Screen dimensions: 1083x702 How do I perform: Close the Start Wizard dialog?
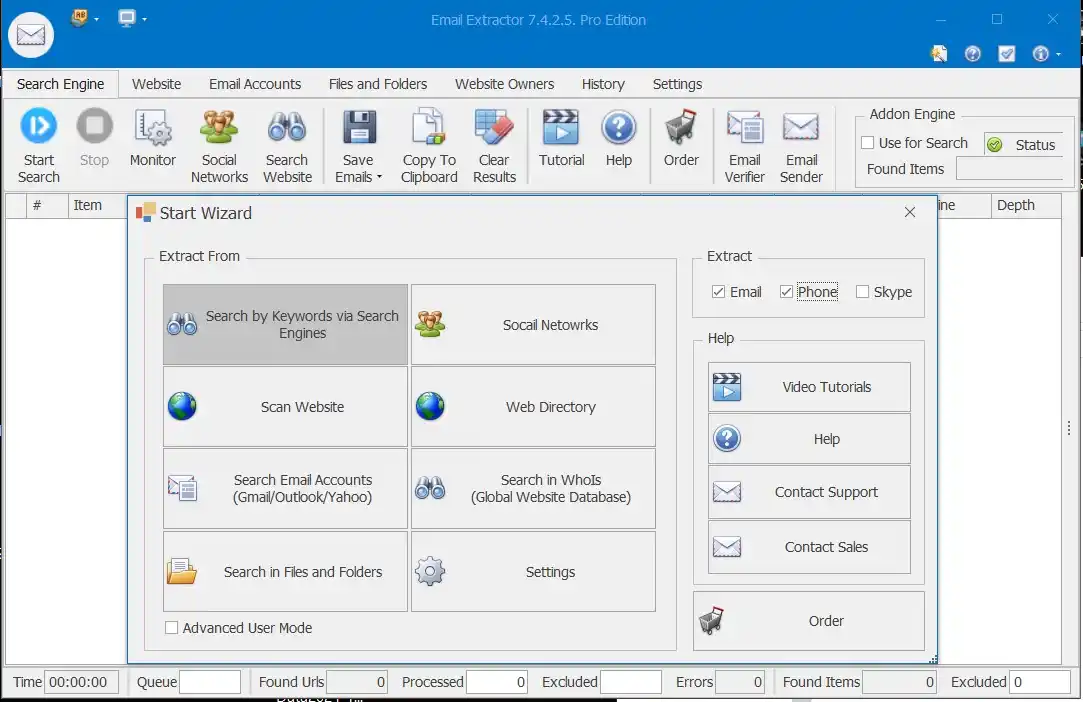(x=910, y=212)
